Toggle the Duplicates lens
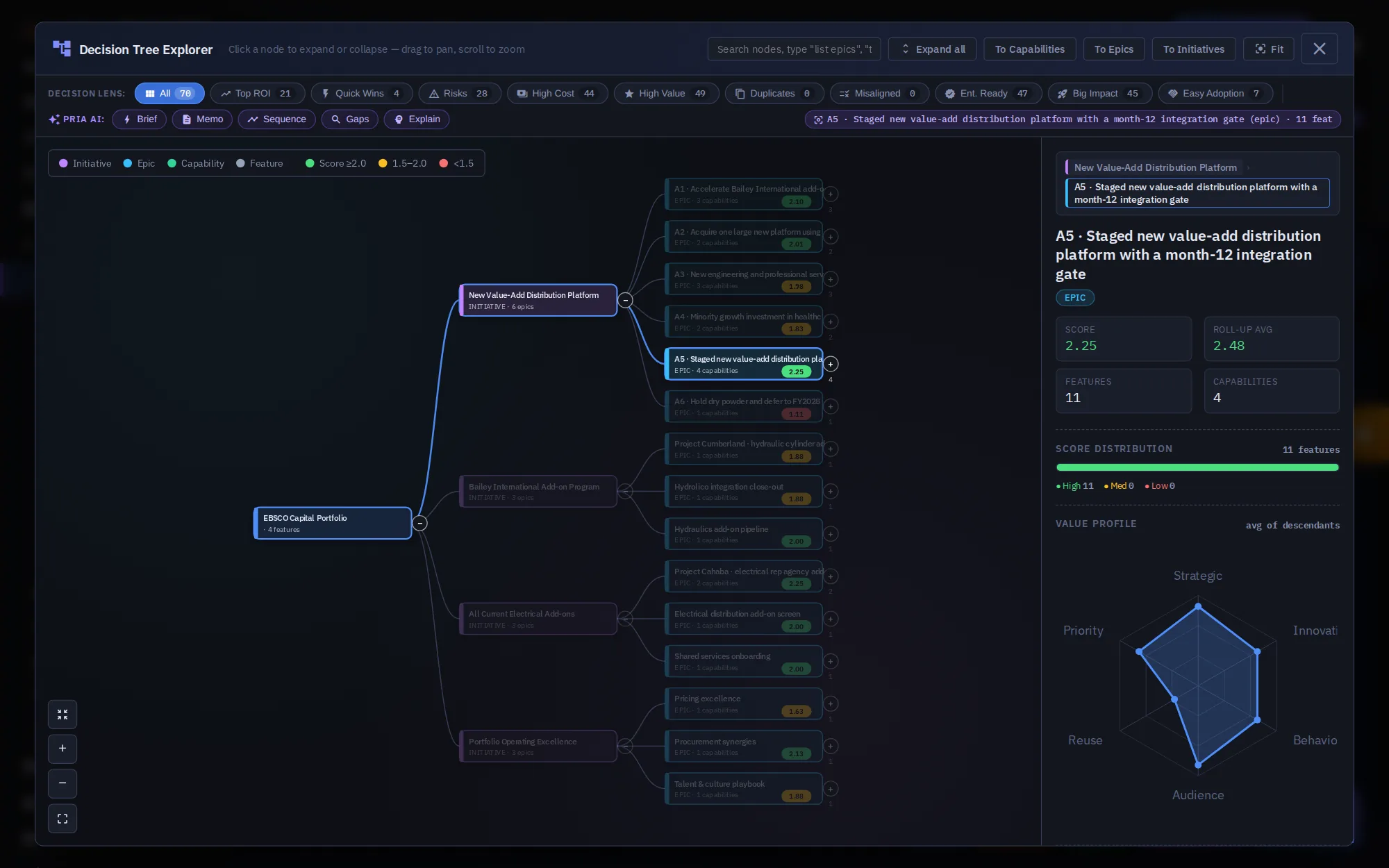This screenshot has width=1389, height=868. (x=774, y=93)
